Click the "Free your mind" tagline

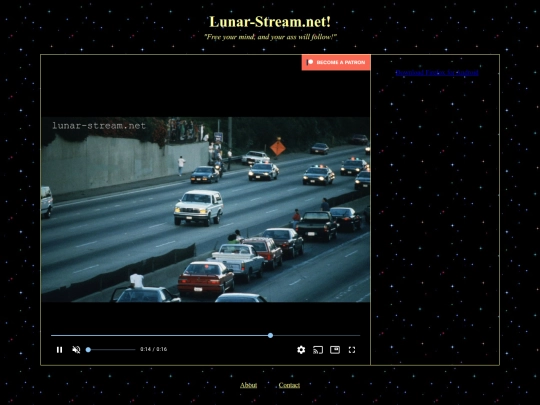[x=270, y=37]
